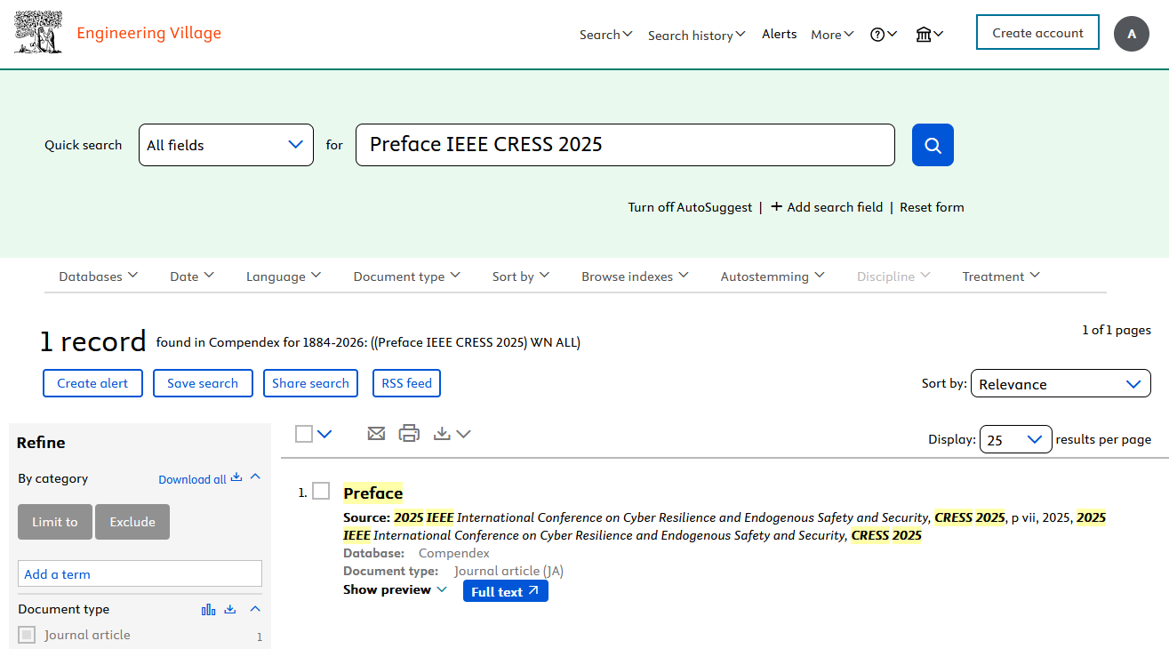Open the Treatment filter menu
Image resolution: width=1169 pixels, height=649 pixels.
pos(1001,276)
